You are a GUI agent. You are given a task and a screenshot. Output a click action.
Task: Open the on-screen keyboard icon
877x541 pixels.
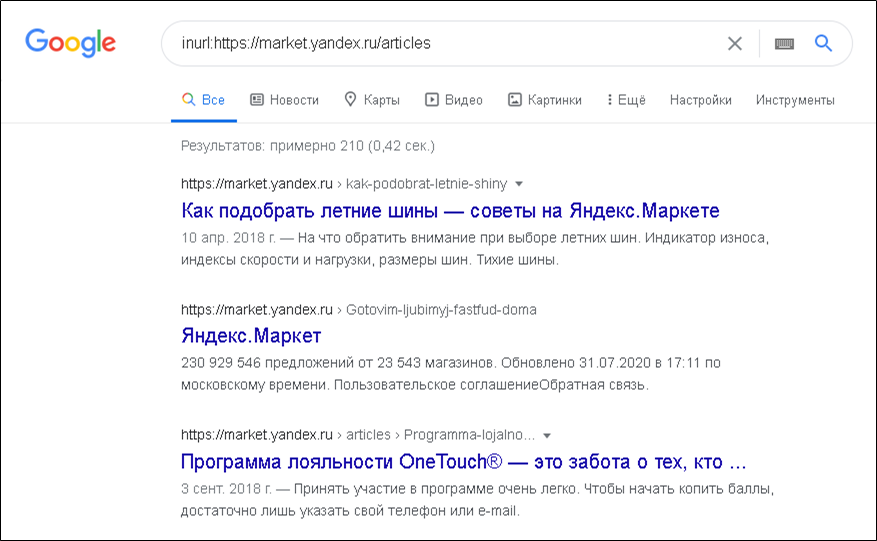click(x=784, y=44)
